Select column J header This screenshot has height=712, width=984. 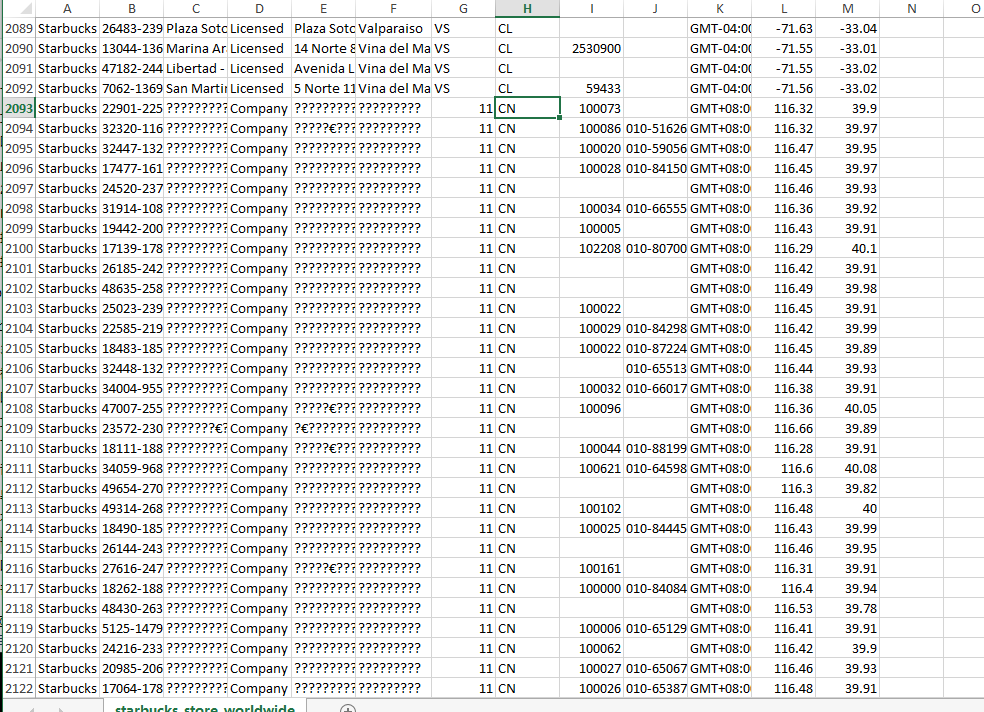(x=655, y=8)
